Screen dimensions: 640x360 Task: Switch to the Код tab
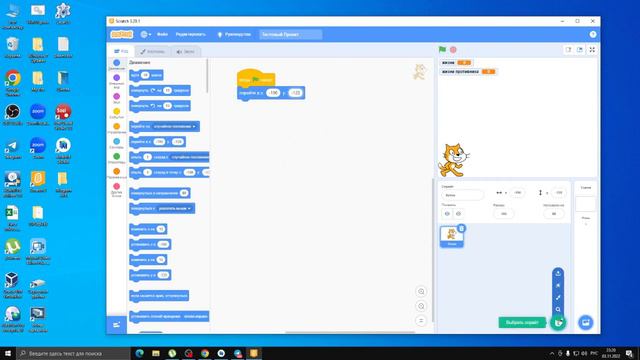(x=121, y=51)
